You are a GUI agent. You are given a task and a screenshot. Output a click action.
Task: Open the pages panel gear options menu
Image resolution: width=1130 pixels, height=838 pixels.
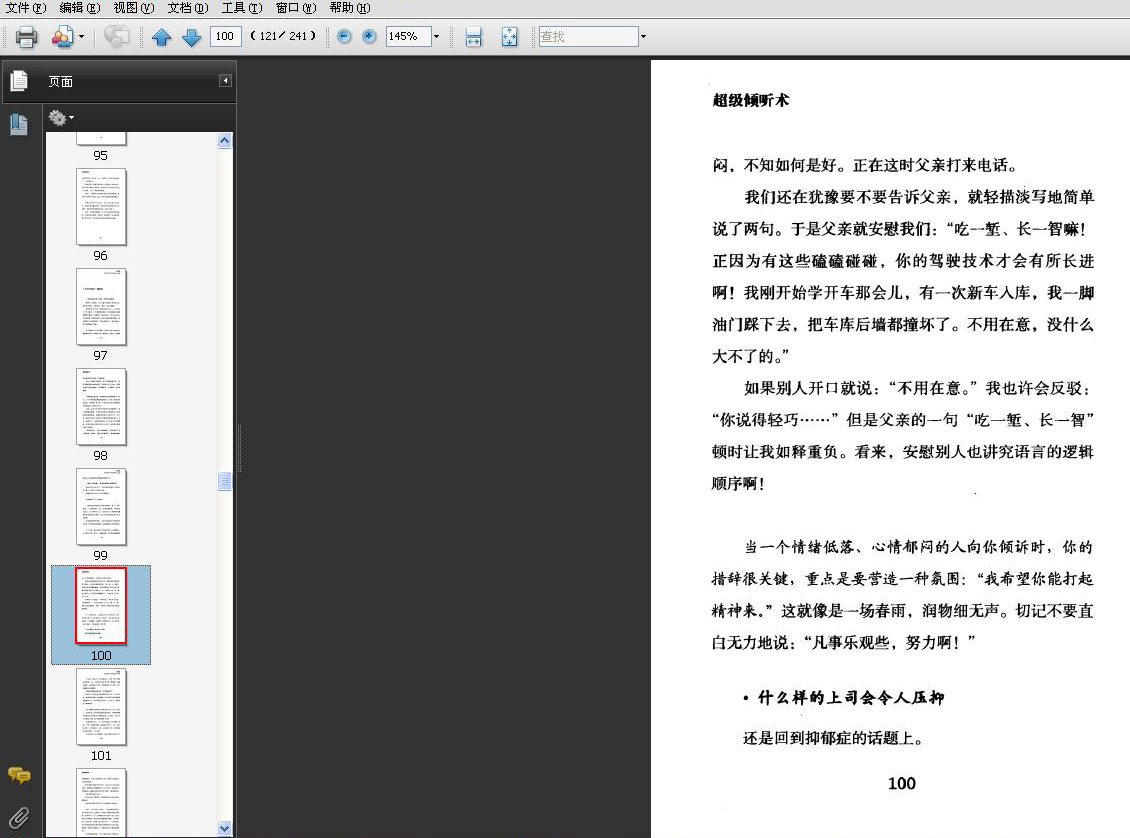(61, 117)
